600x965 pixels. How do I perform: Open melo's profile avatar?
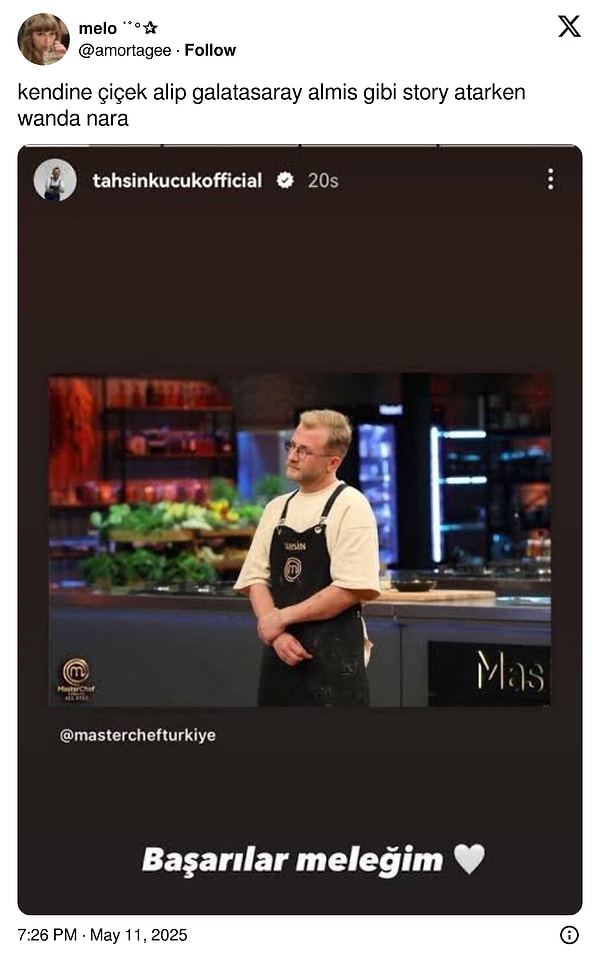click(43, 39)
